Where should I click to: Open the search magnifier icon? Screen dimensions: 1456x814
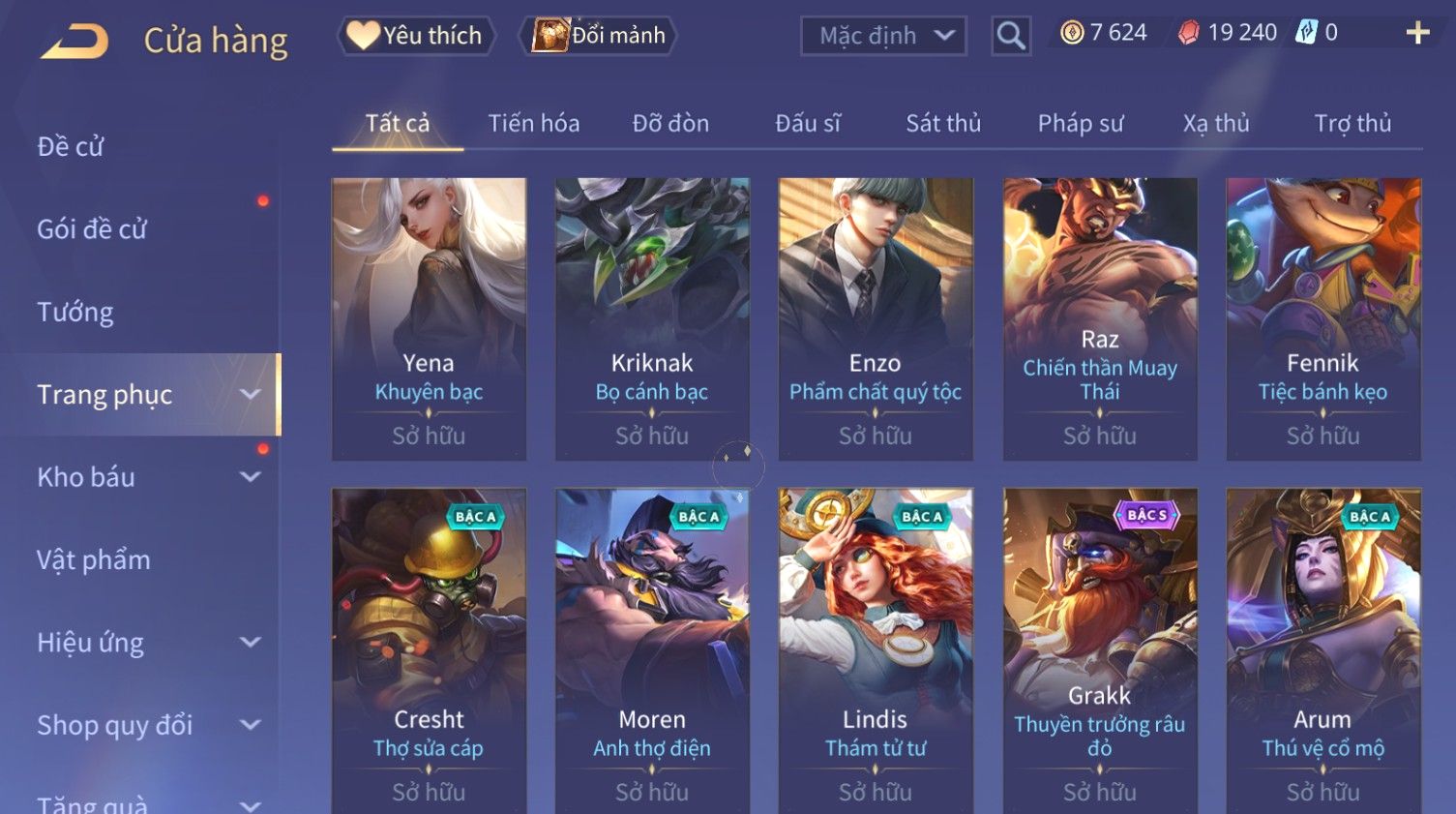pyautogui.click(x=1011, y=36)
